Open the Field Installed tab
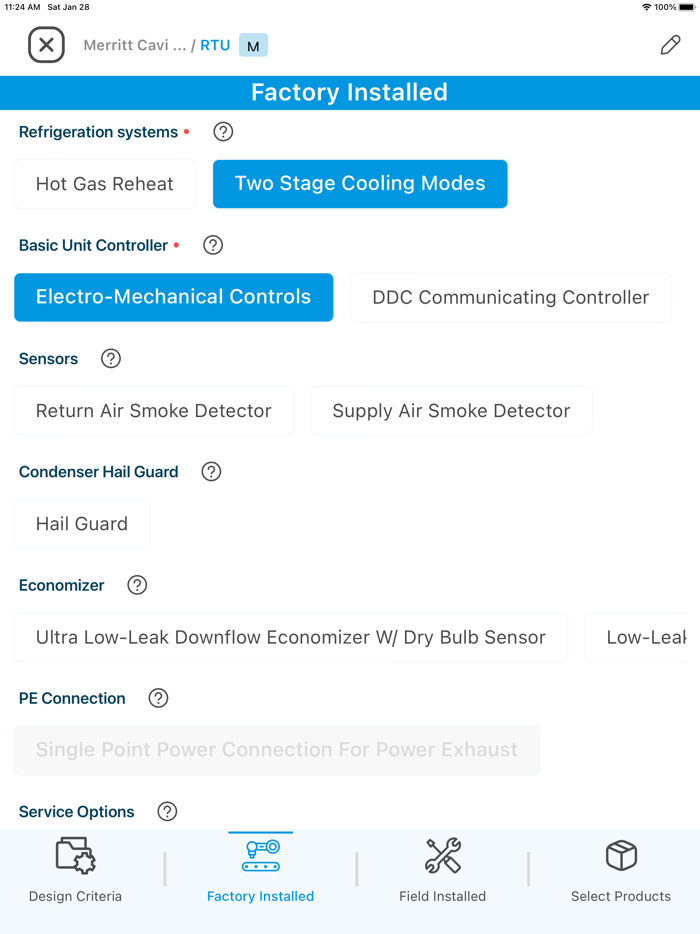 [x=443, y=870]
